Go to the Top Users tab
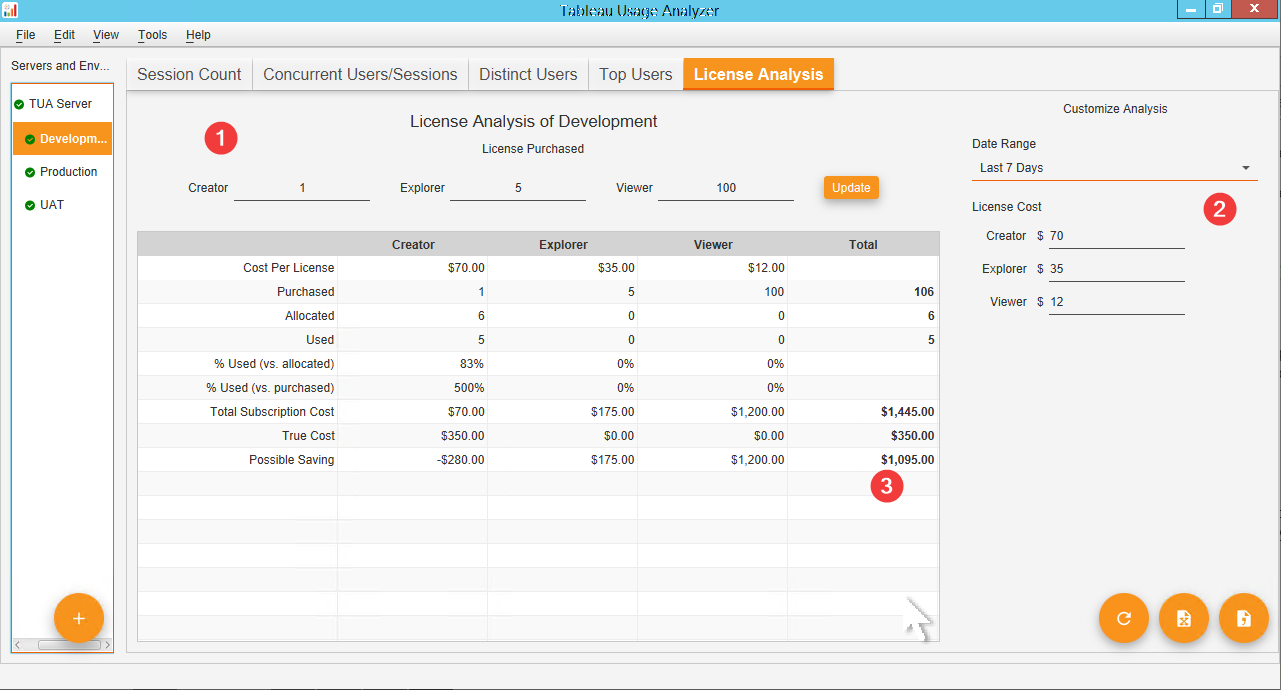The height and width of the screenshot is (690, 1281). (635, 75)
